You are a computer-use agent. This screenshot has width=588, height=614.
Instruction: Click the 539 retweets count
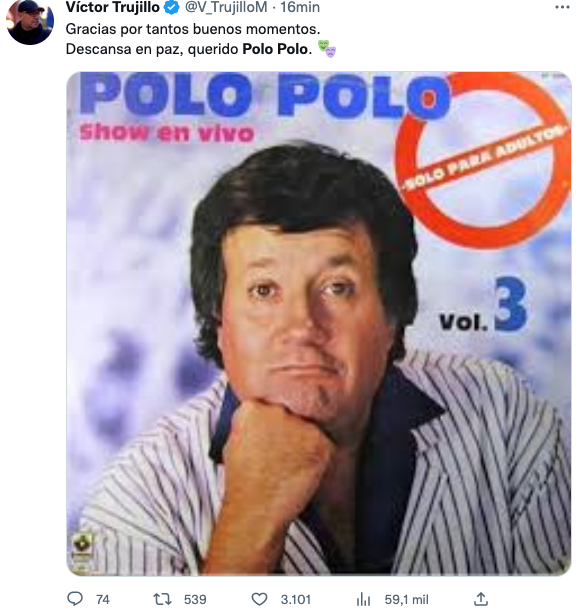[195, 600]
